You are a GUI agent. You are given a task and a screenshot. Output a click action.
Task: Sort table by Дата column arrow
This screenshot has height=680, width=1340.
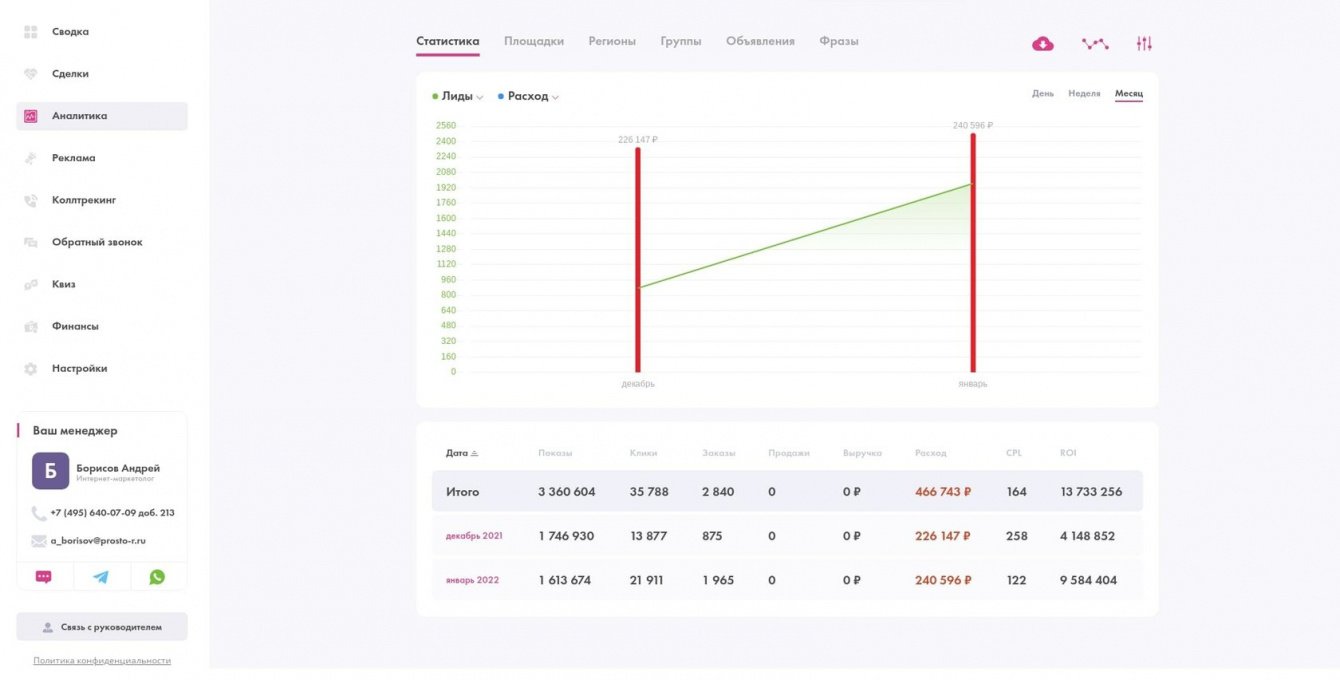click(474, 454)
